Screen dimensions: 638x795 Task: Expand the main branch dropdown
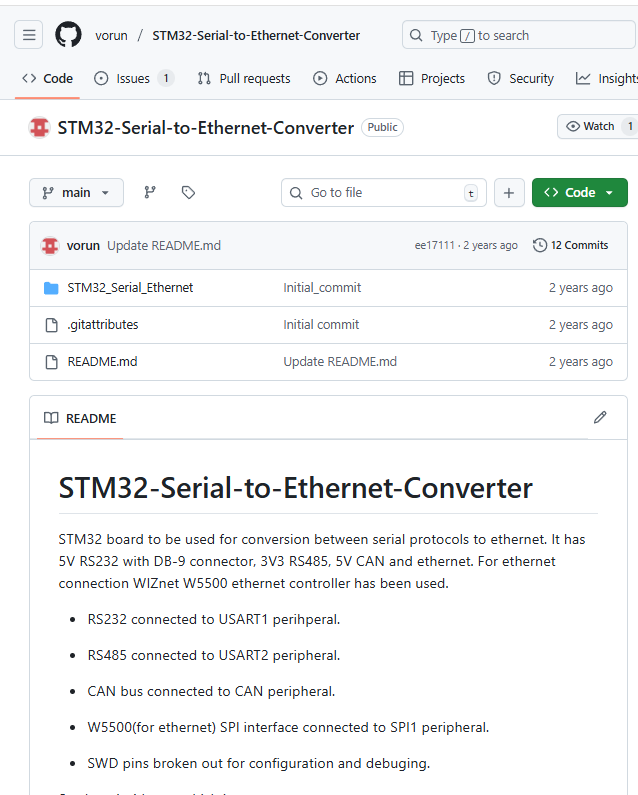click(x=76, y=193)
